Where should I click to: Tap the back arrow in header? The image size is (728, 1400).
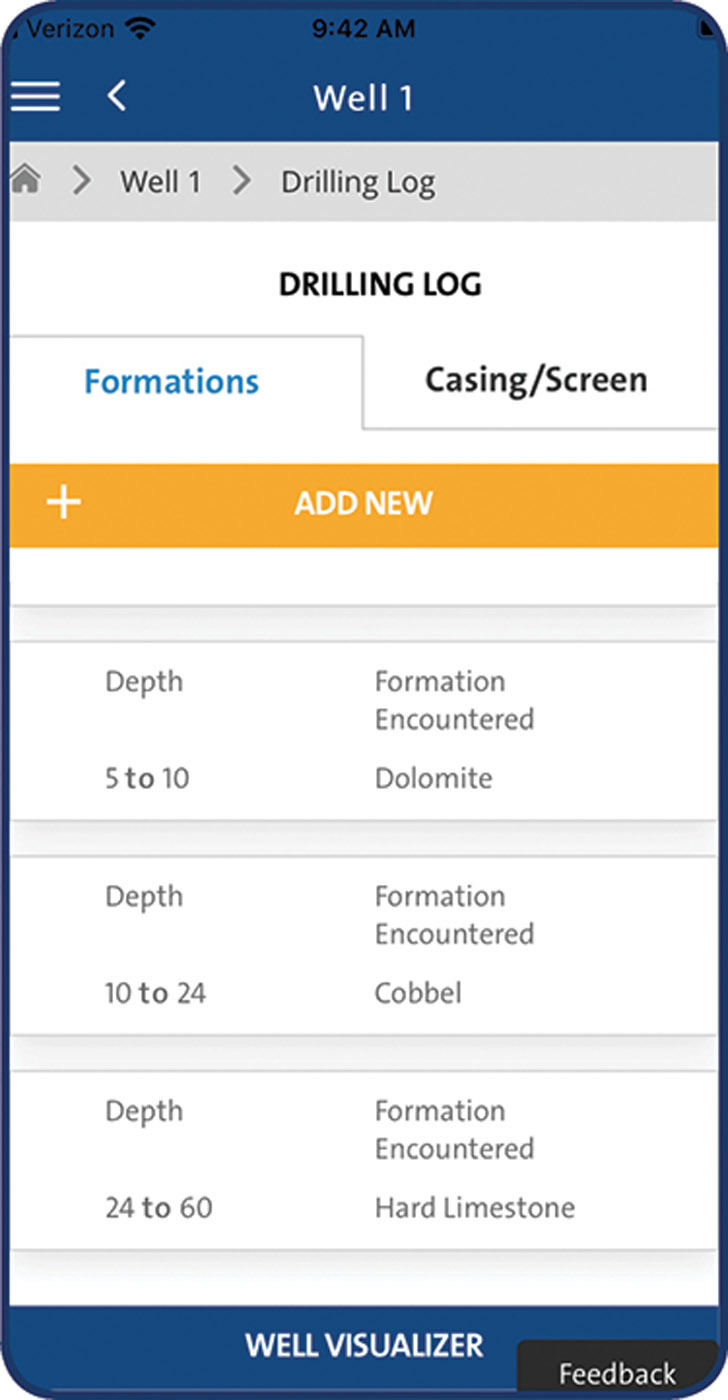117,97
